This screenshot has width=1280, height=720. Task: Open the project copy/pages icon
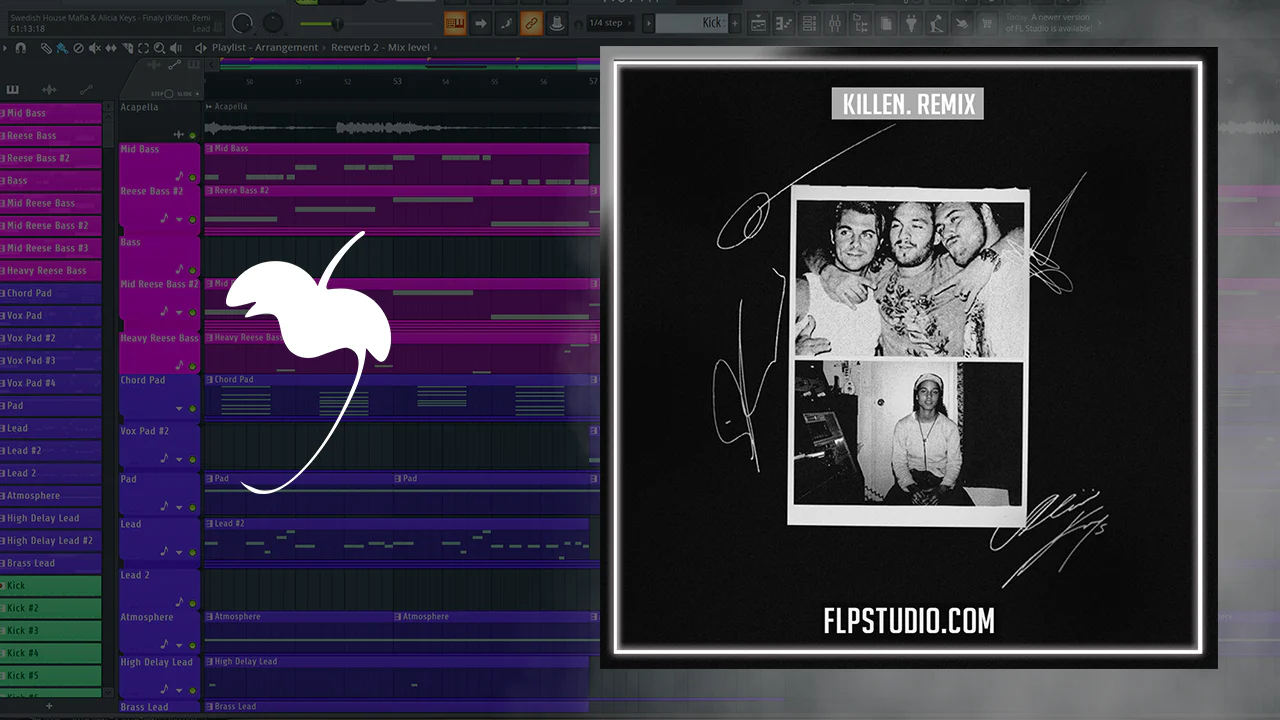point(886,23)
